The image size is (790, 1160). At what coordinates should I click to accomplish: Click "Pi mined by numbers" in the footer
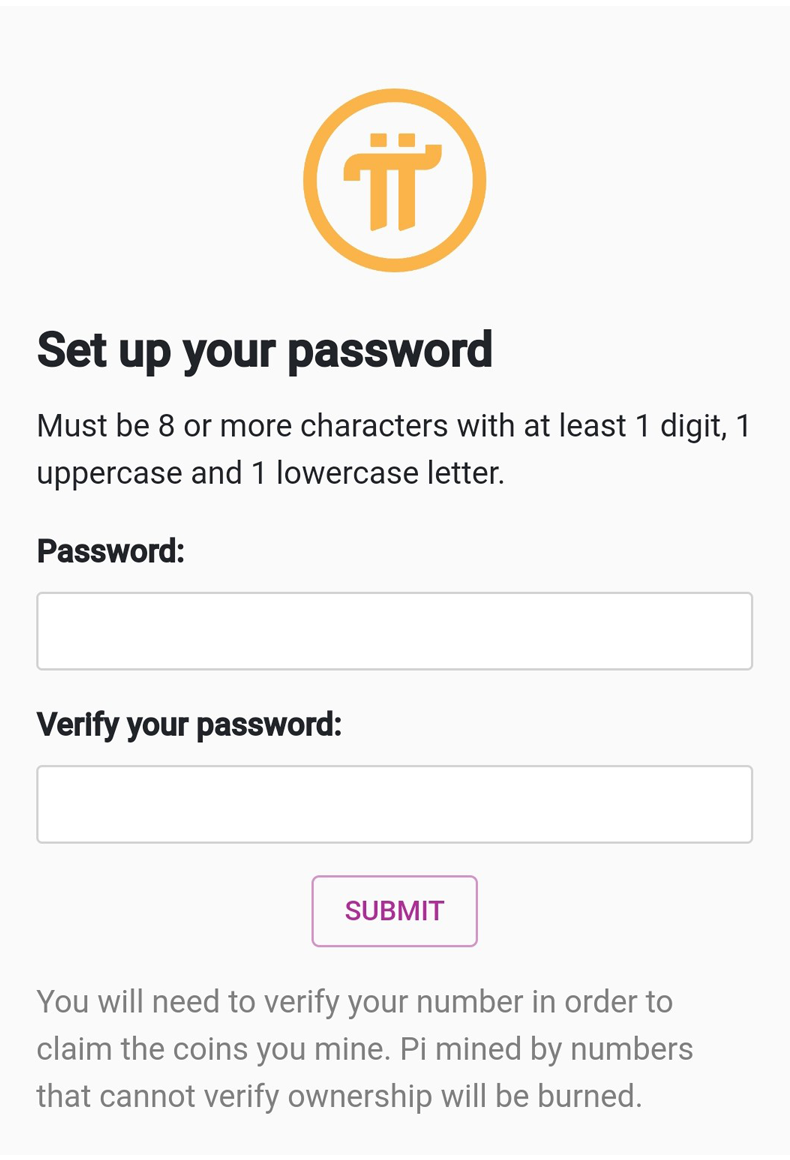point(547,1049)
